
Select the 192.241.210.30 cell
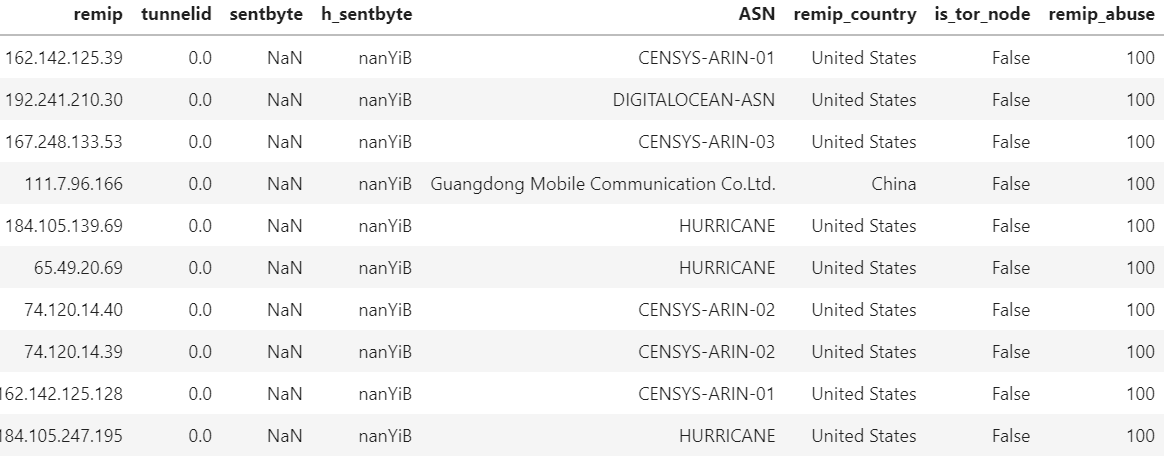(x=64, y=100)
